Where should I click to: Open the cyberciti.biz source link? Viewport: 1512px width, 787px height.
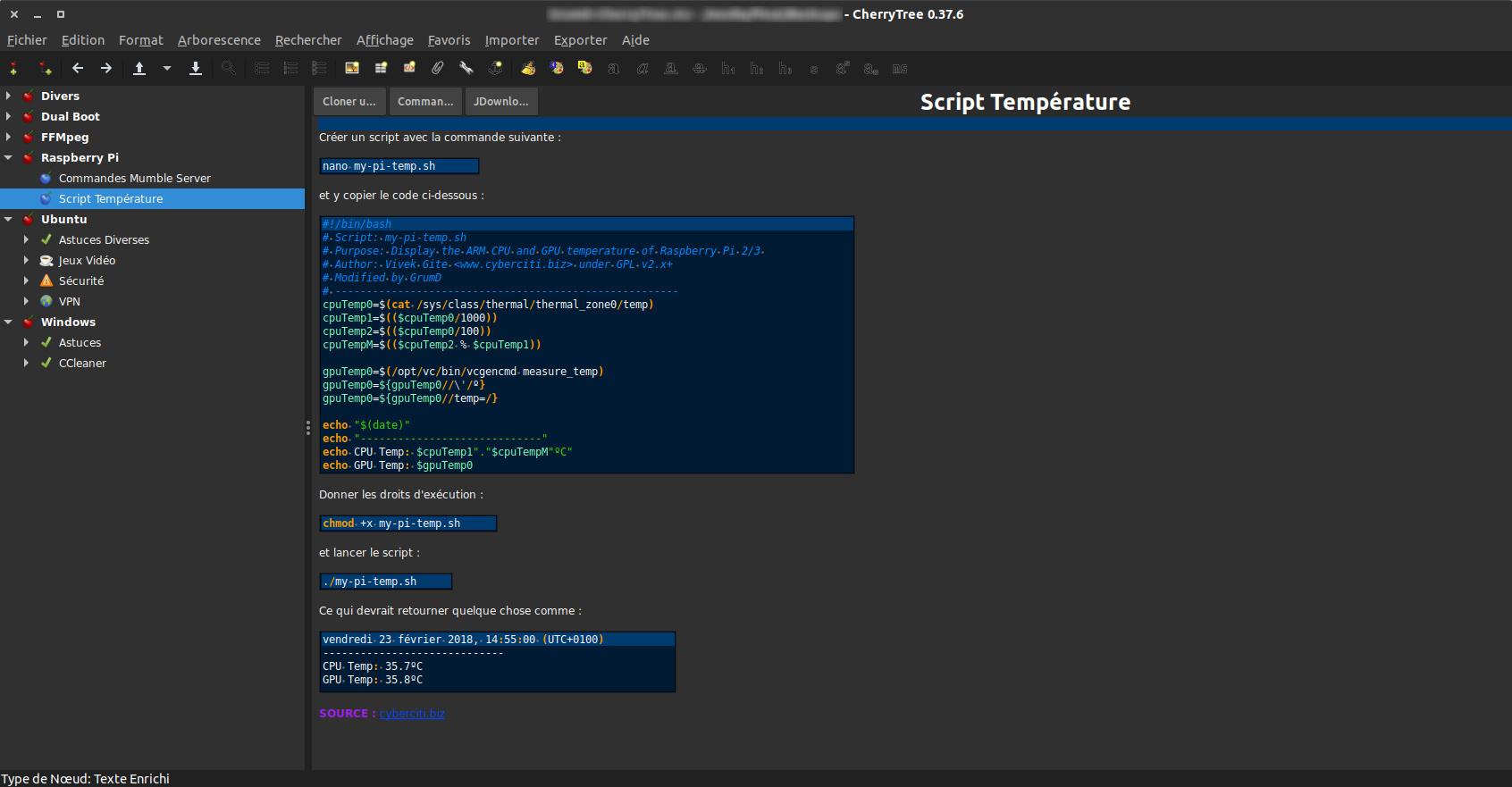click(412, 714)
